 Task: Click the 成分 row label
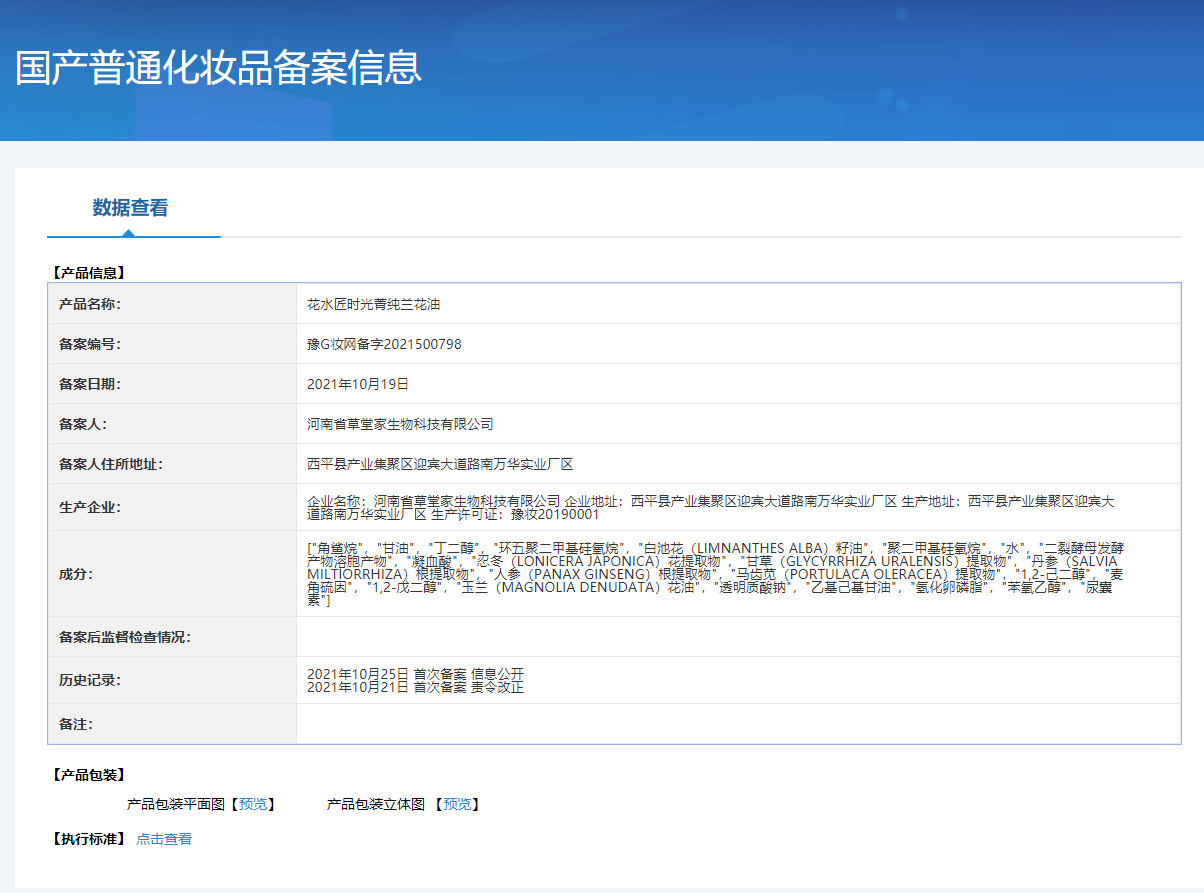tap(76, 574)
